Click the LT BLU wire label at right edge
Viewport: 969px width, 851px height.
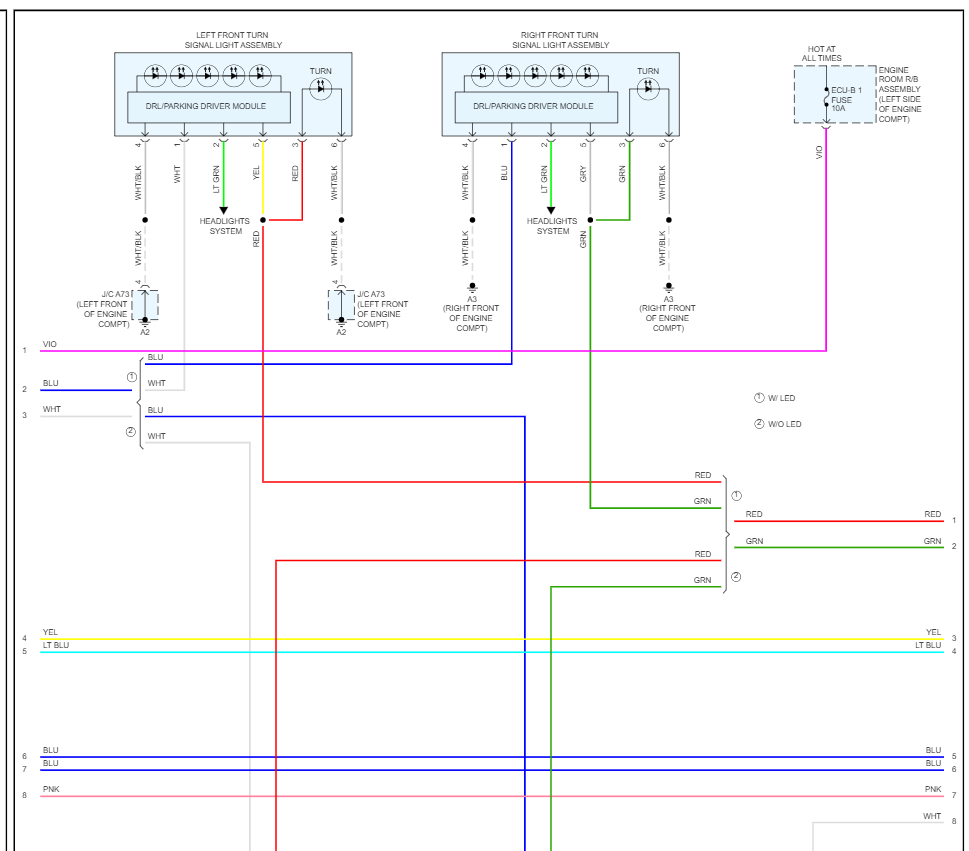point(928,645)
